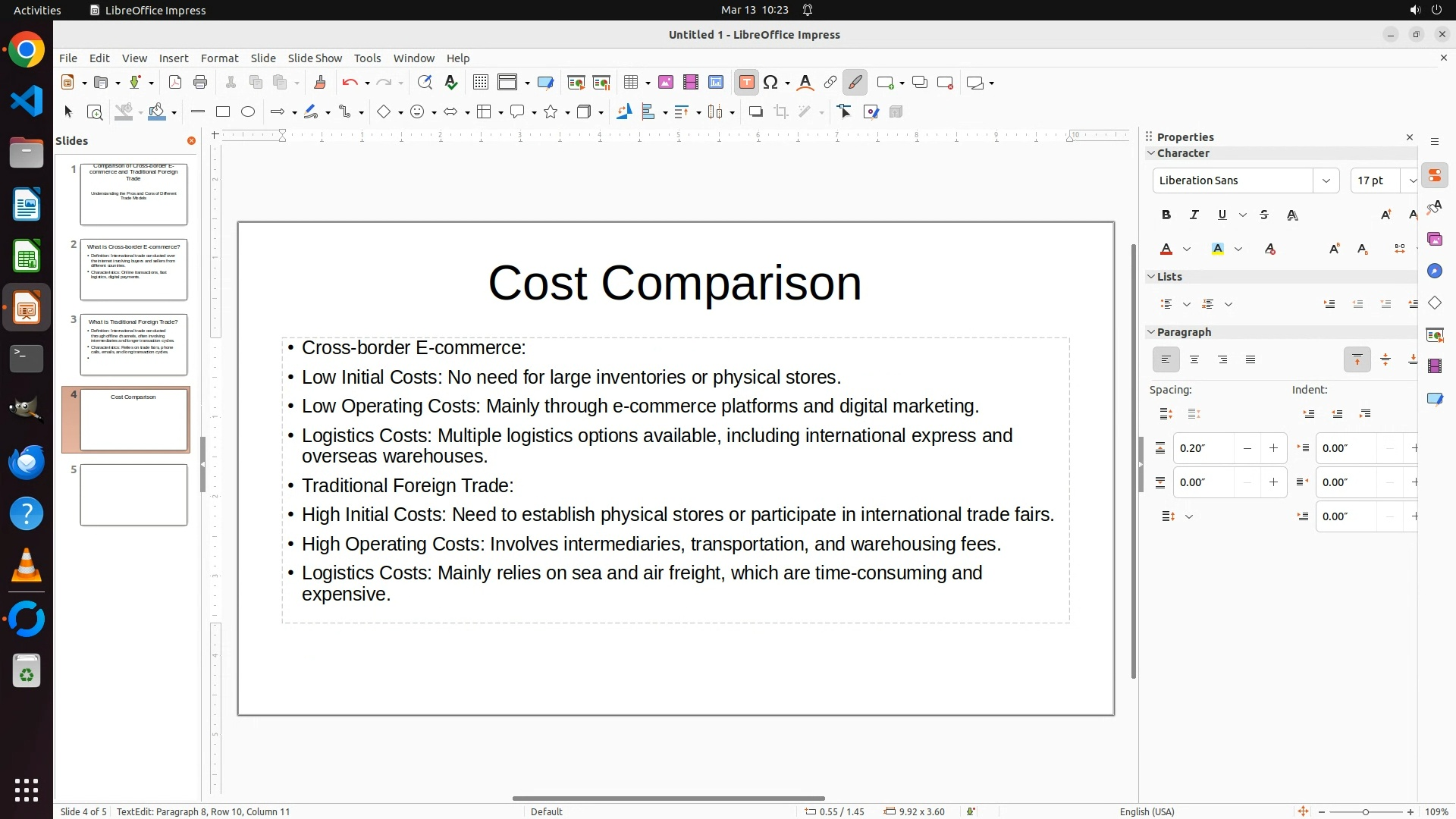Click the zoom slider in status bar
The width and height of the screenshot is (1456, 819).
pyautogui.click(x=1365, y=811)
